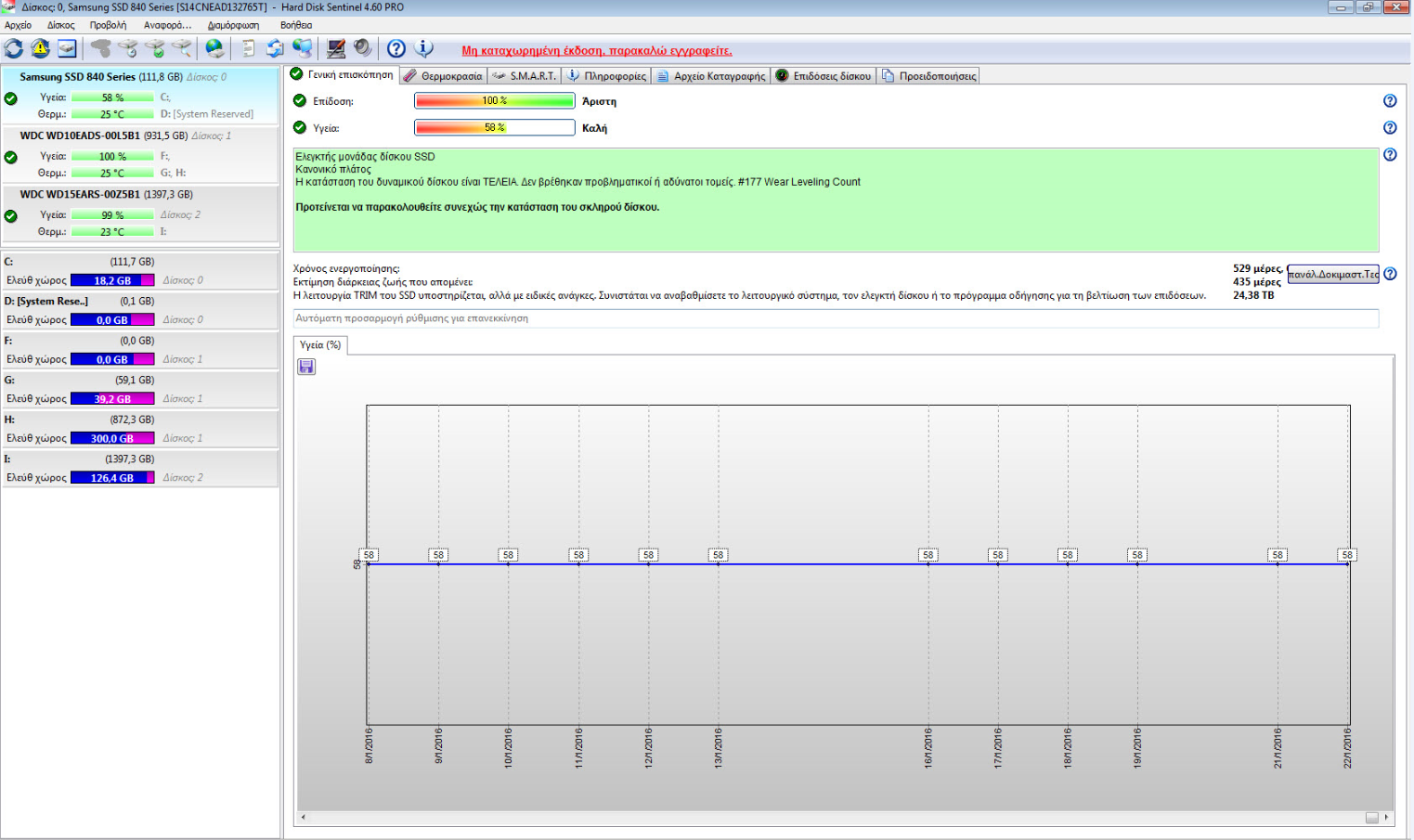Screen dimensions: 1414x840
Task: Click the globe over disk toolbar icon
Action: [x=214, y=48]
